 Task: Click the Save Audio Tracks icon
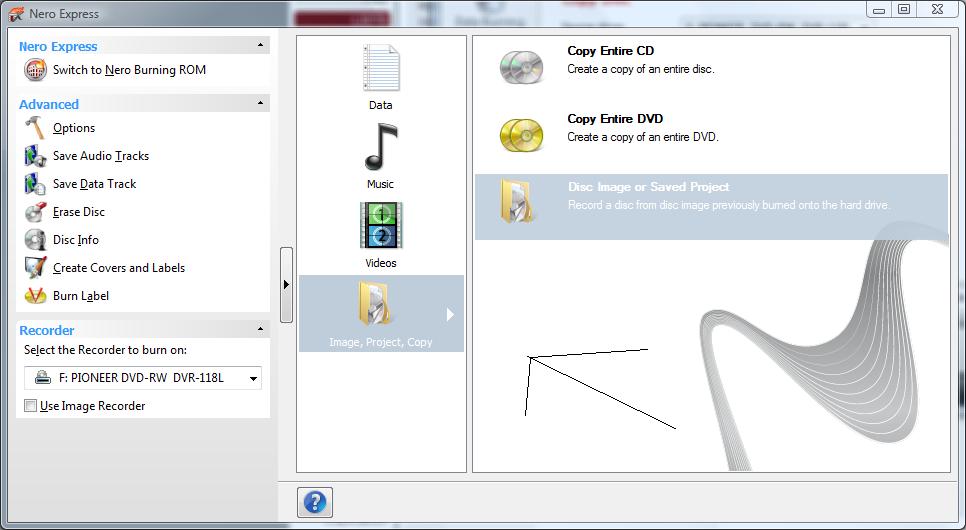pyautogui.click(x=35, y=156)
